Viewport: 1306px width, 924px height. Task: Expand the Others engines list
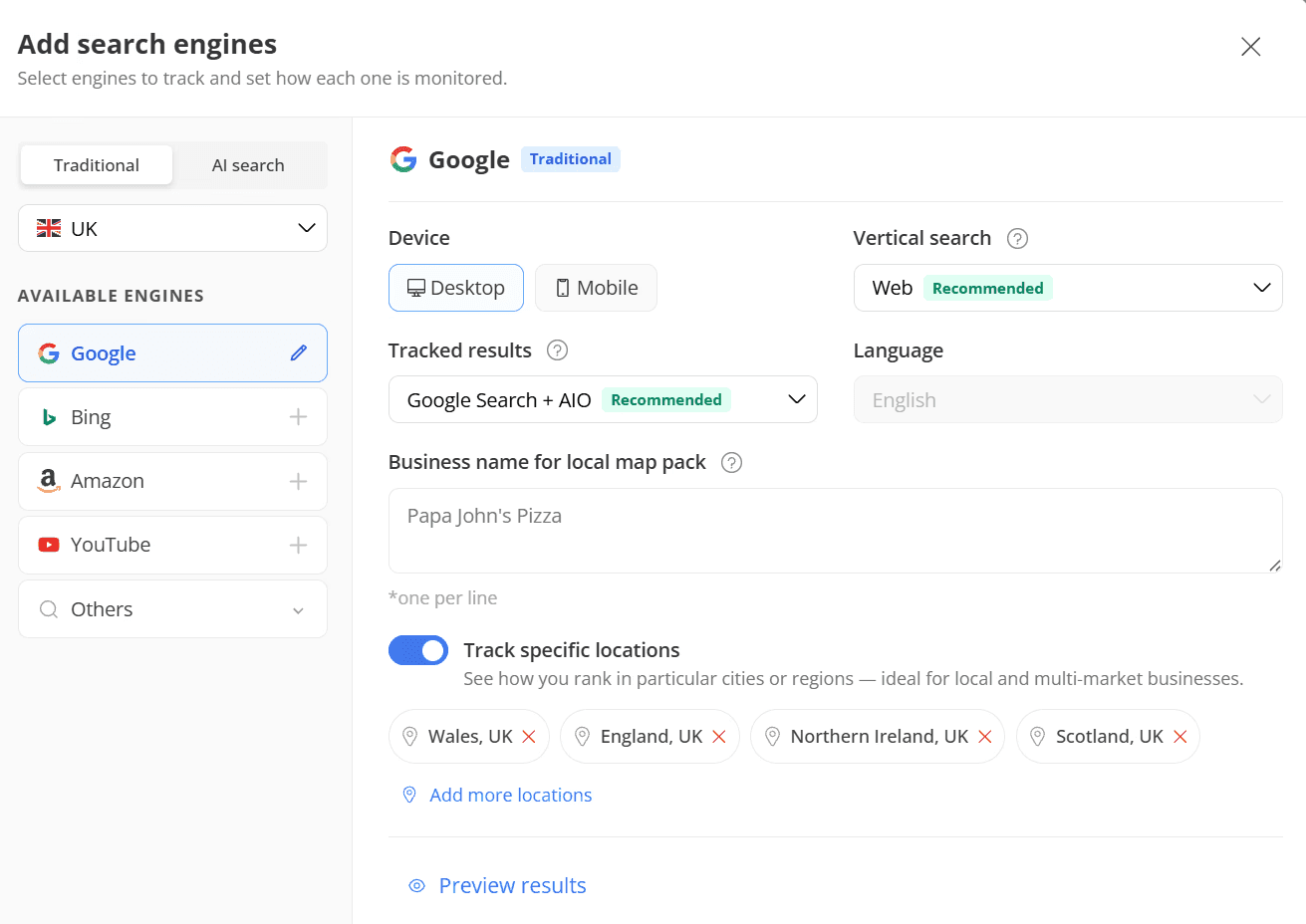(x=172, y=609)
